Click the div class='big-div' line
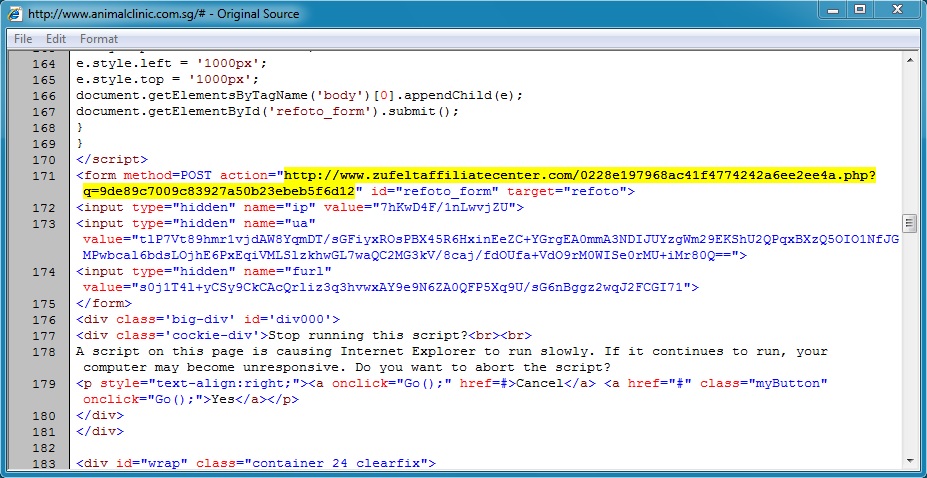The height and width of the screenshot is (478, 927). (x=208, y=320)
